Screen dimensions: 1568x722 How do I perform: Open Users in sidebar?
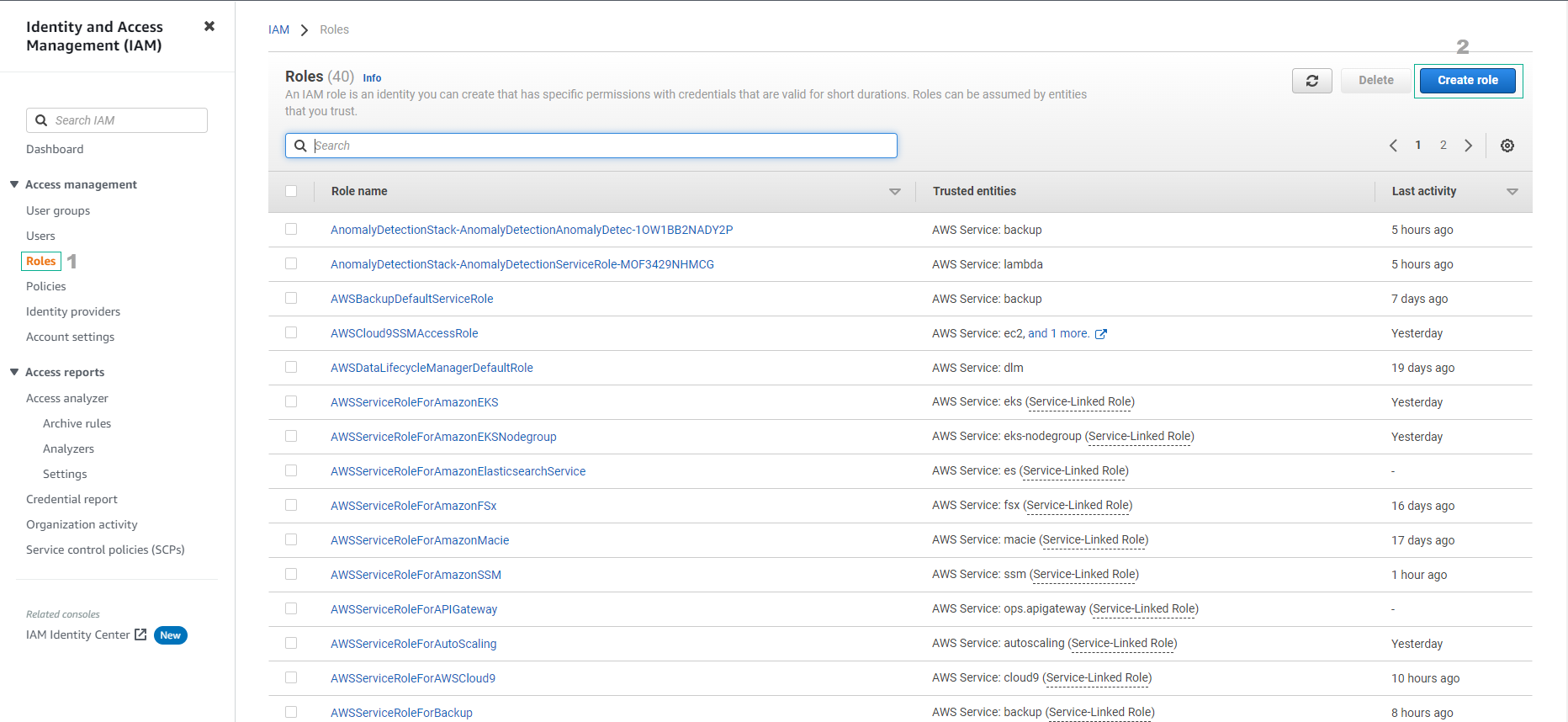(40, 236)
